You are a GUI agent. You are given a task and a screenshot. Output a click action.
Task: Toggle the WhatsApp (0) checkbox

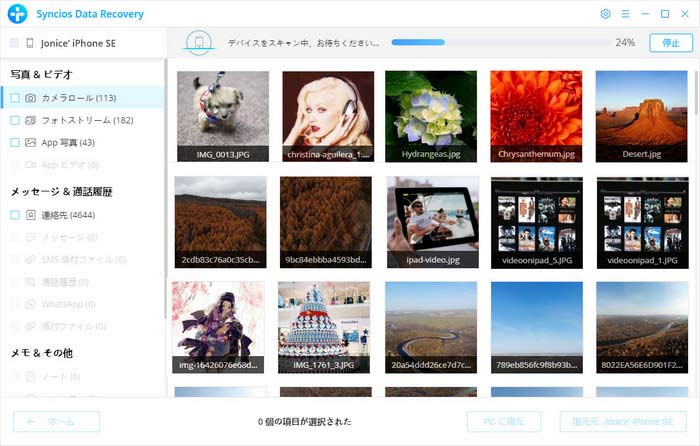[x=15, y=304]
